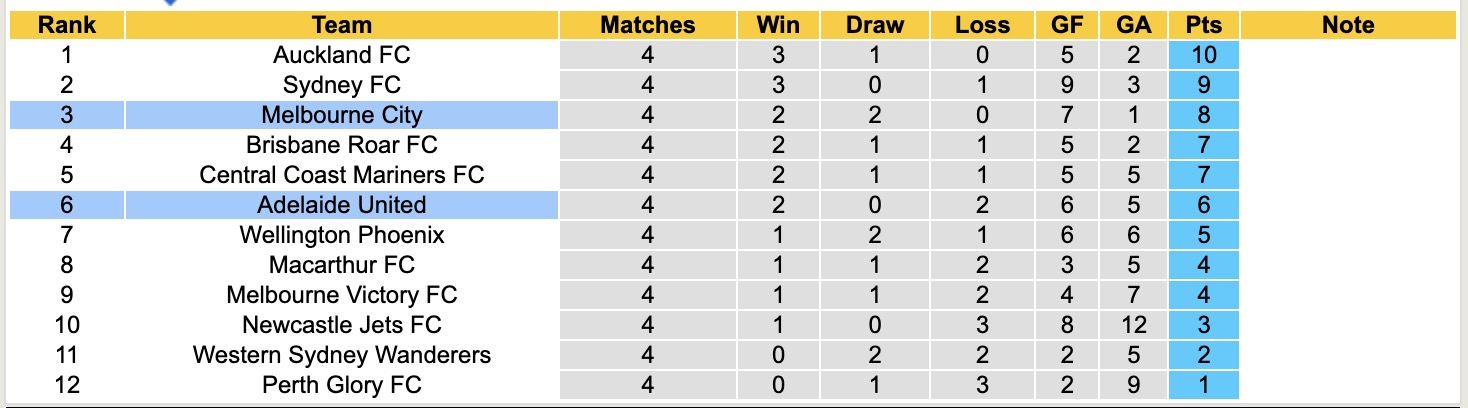This screenshot has width=1468, height=408.
Task: Select the Matches column header
Action: (x=647, y=25)
